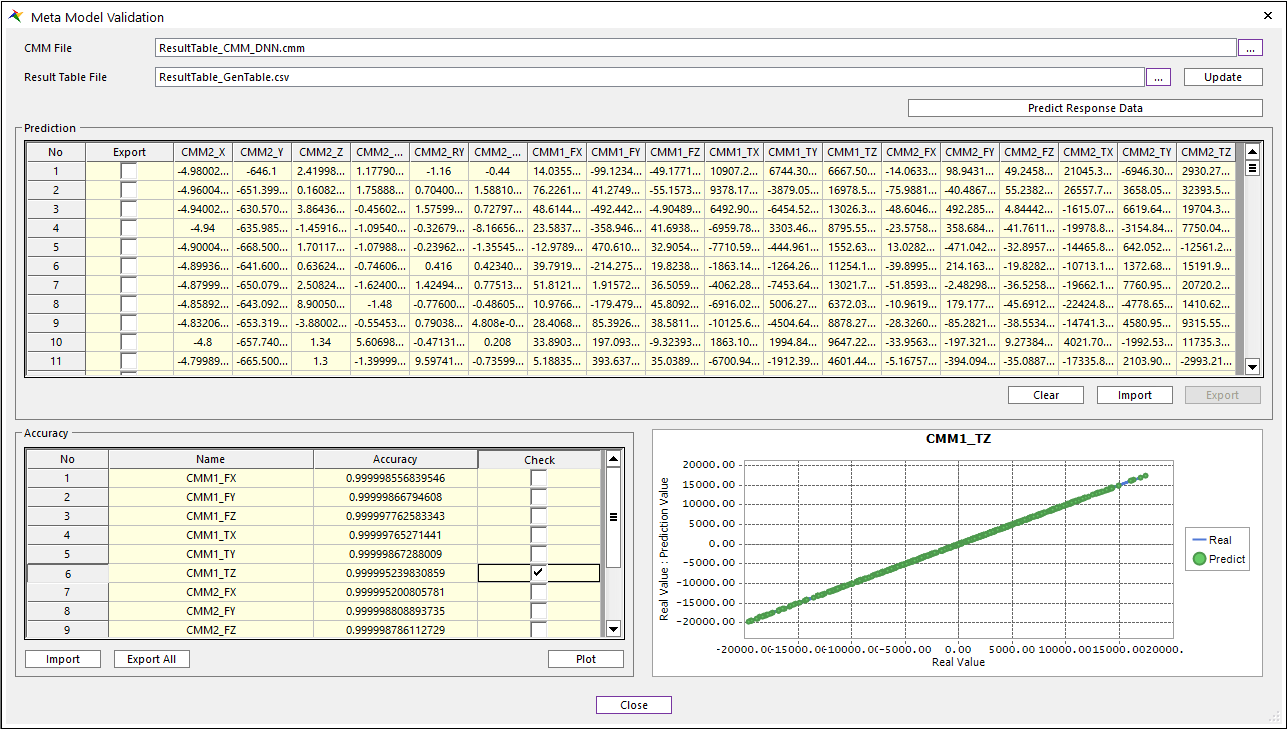
Task: Select the CMM1_TZ name cell in Accuracy table
Action: 210,573
